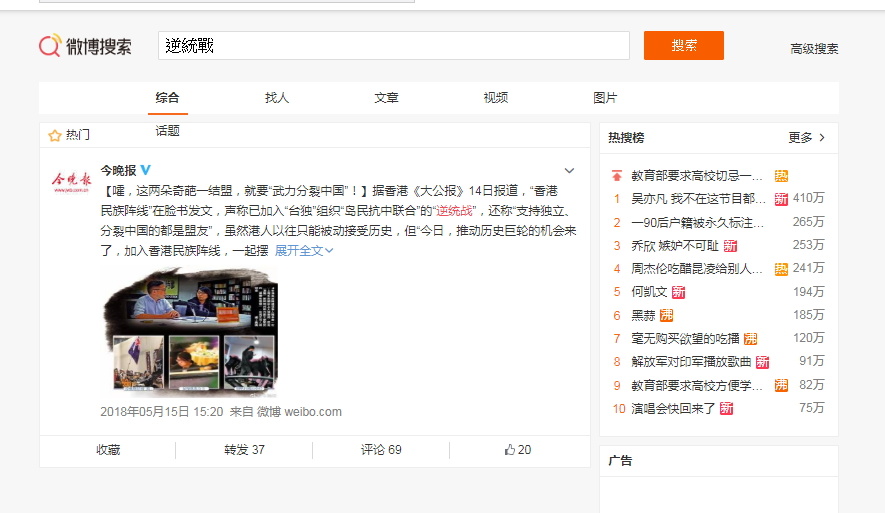This screenshot has width=885, height=513.
Task: Click 新 badge beside 解放军 topic
Action: (x=763, y=362)
